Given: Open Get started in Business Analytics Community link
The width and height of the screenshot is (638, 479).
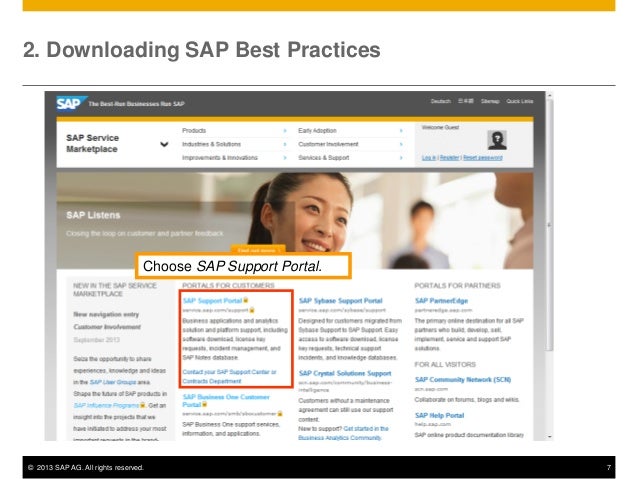Looking at the screenshot, I should tap(343, 433).
